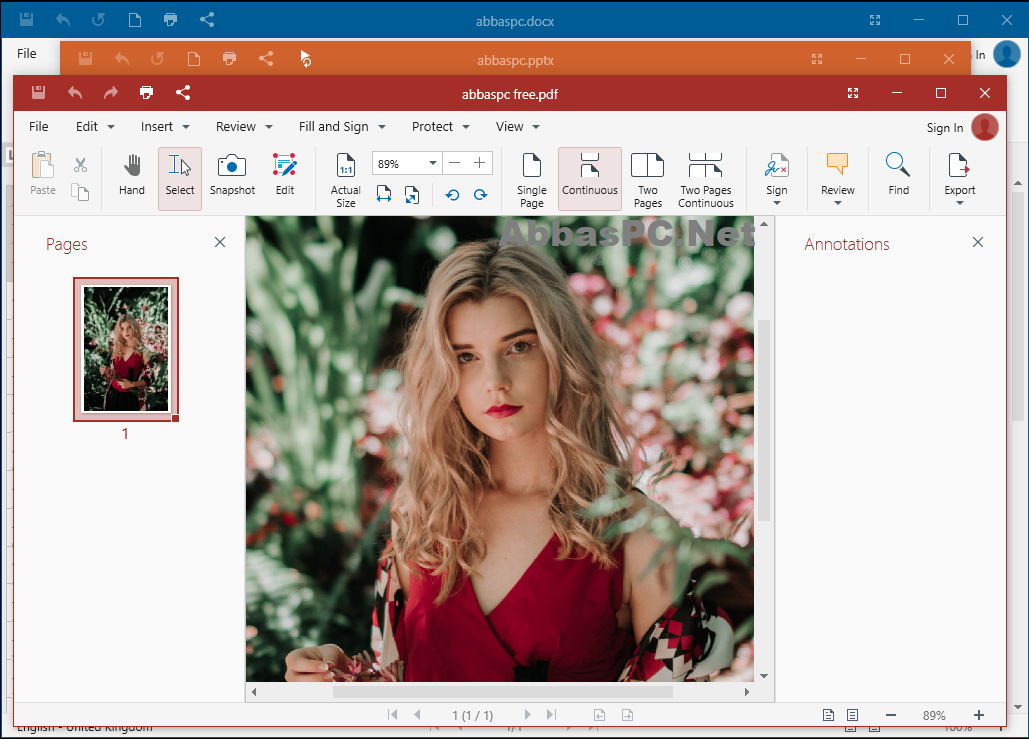Set view to Actual Size
Viewport: 1029px width, 739px height.
(346, 180)
